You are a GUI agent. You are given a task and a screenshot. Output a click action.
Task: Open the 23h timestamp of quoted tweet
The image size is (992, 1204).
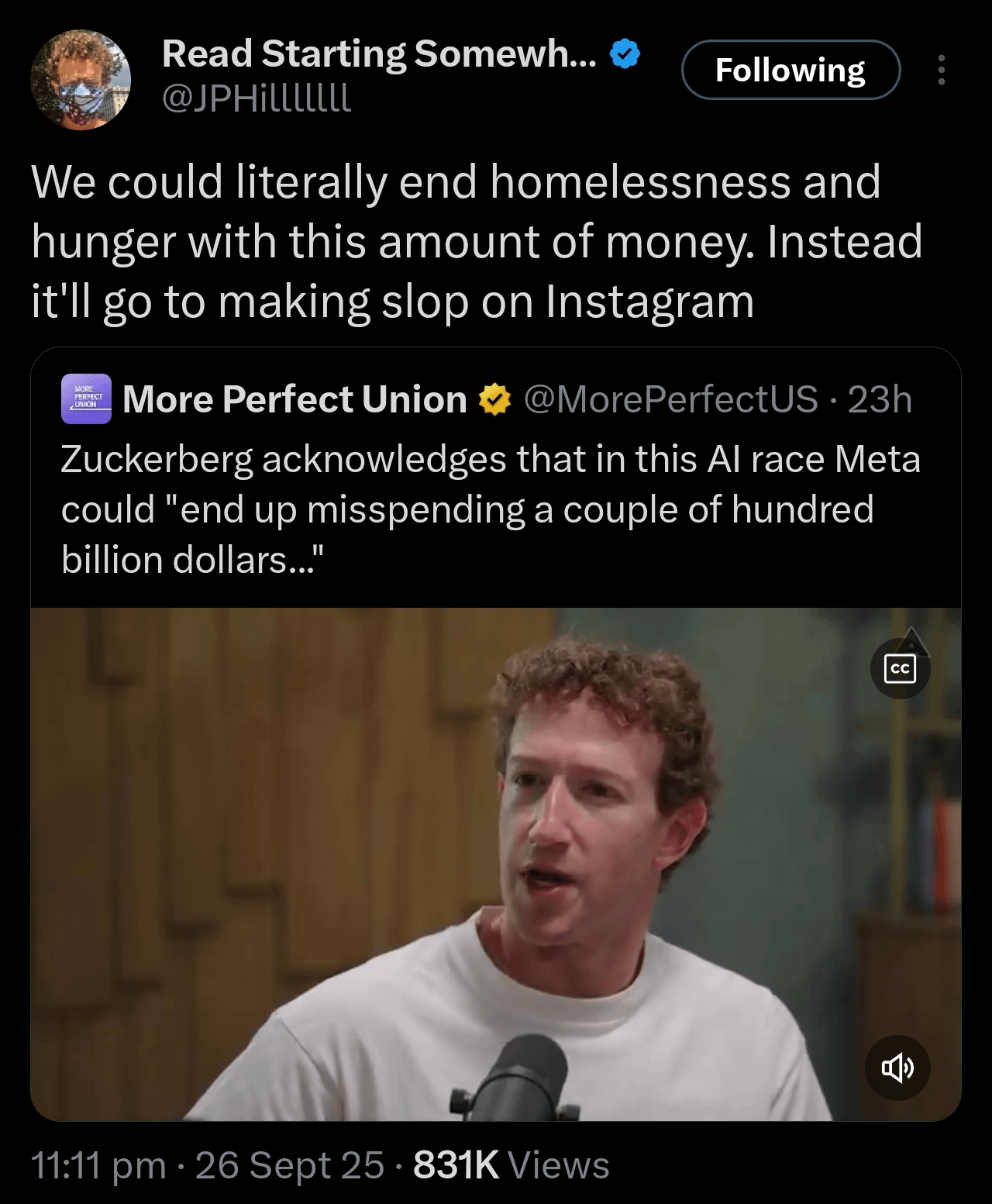tap(880, 399)
